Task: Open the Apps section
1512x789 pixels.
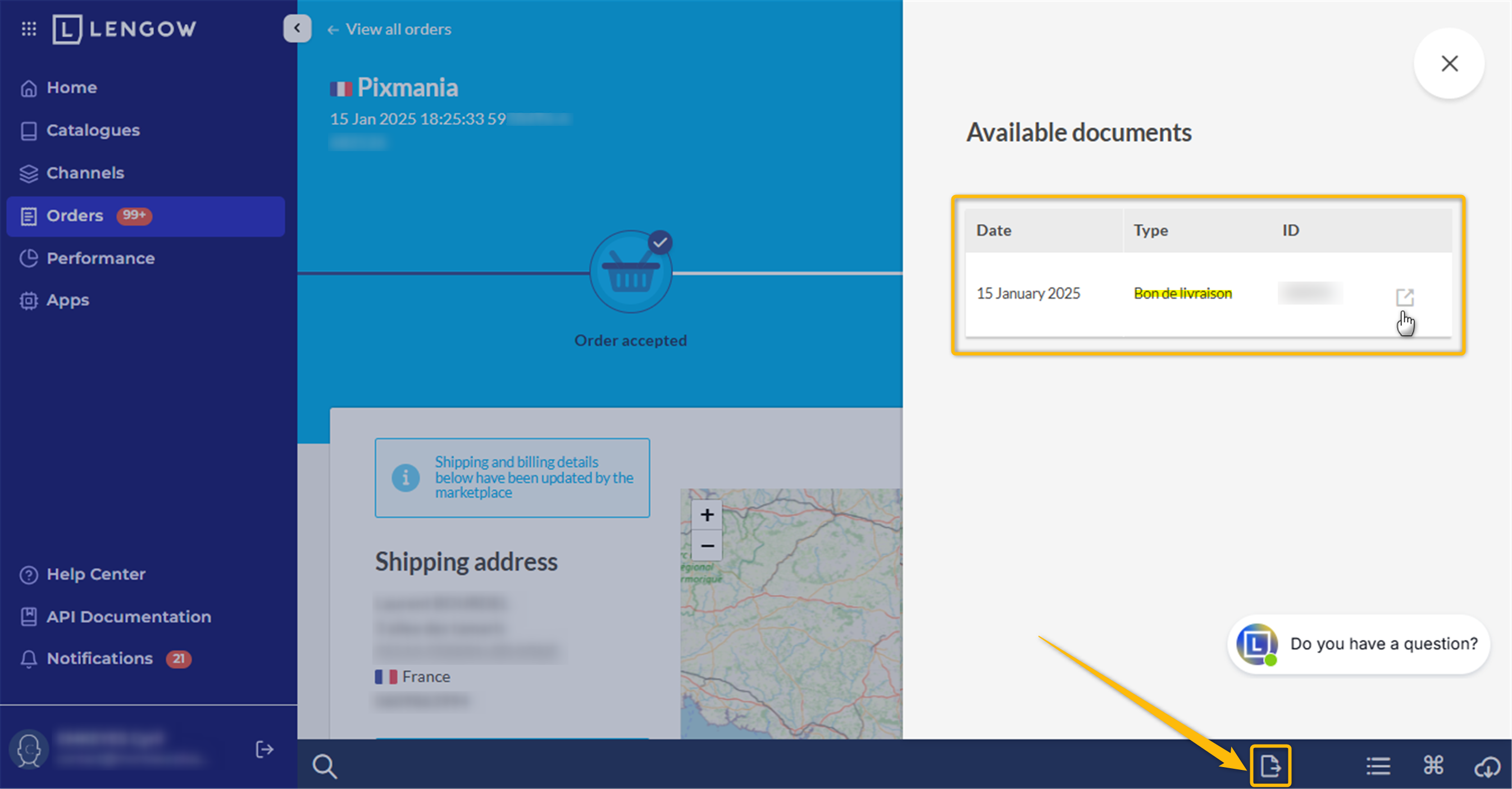Action: click(x=67, y=301)
